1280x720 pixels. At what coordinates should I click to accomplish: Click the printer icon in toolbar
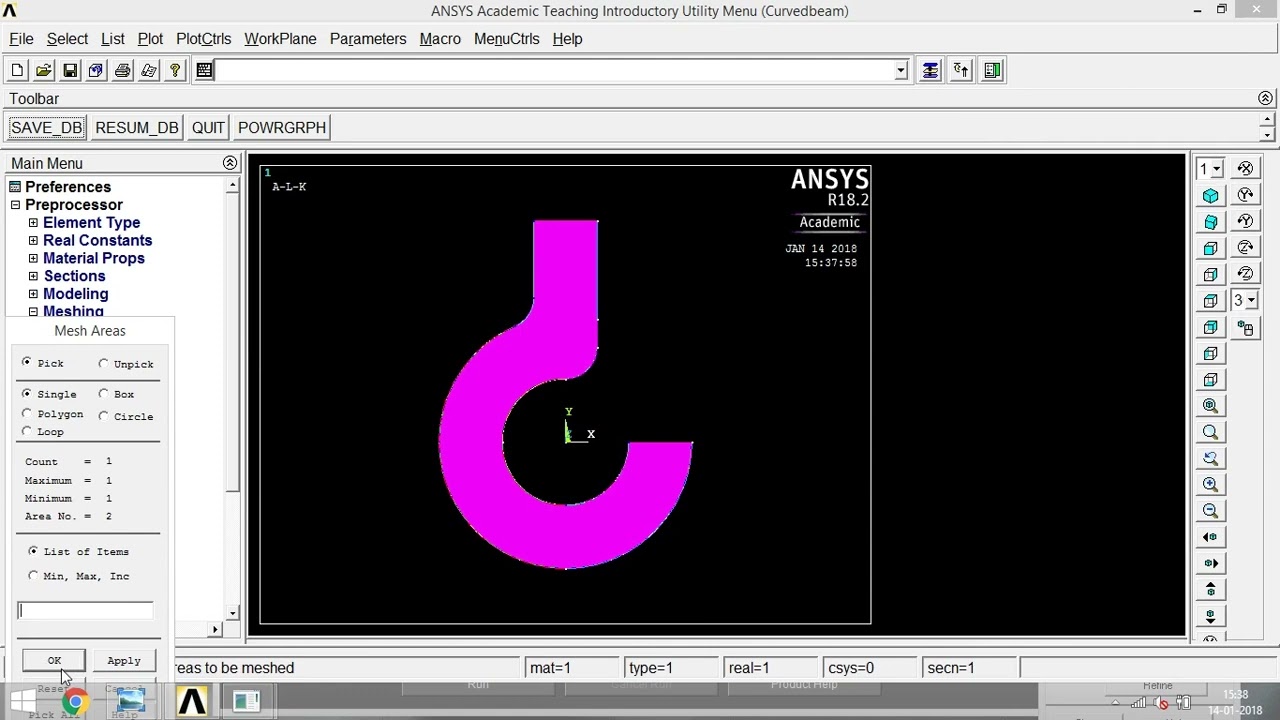122,70
